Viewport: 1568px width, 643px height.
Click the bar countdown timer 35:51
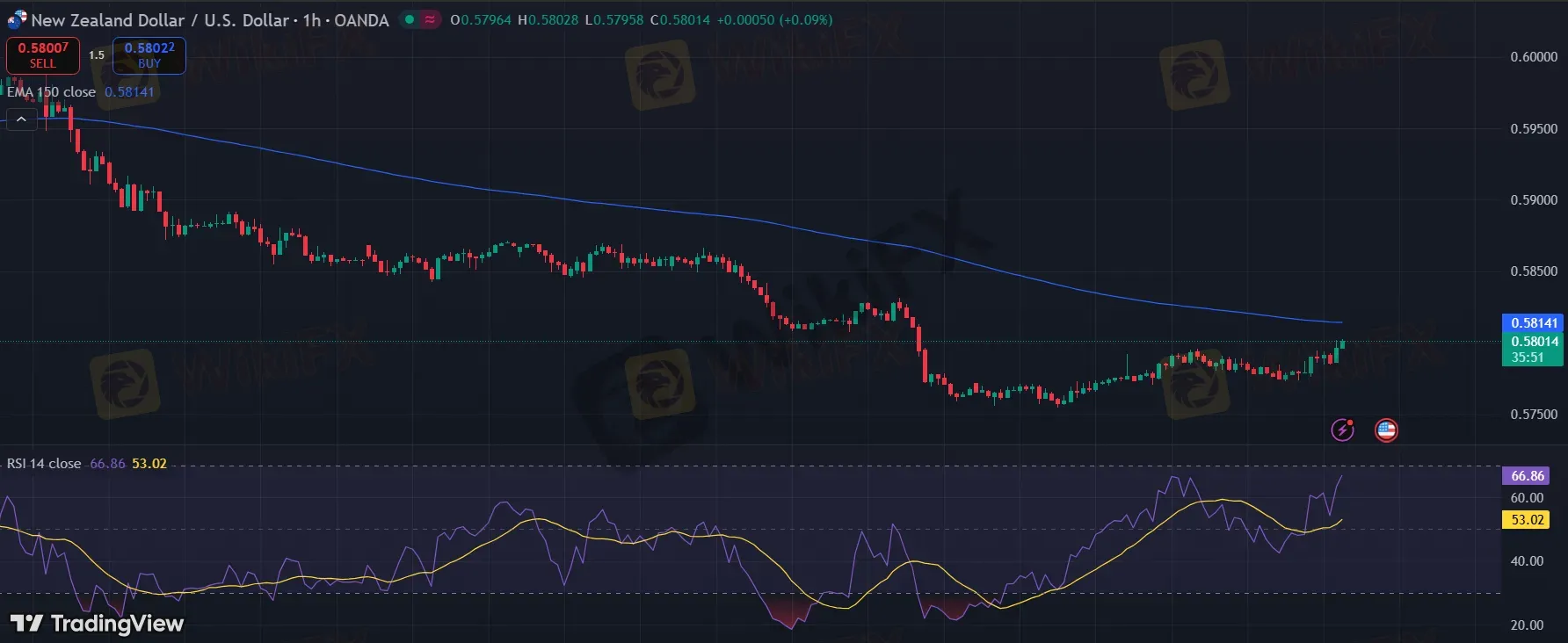[x=1528, y=358]
